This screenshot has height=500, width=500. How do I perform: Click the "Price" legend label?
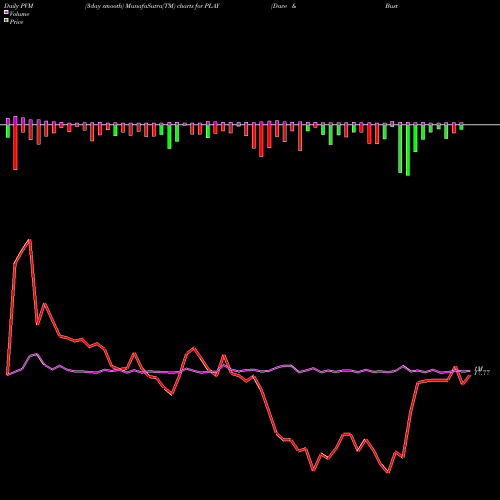[16, 22]
